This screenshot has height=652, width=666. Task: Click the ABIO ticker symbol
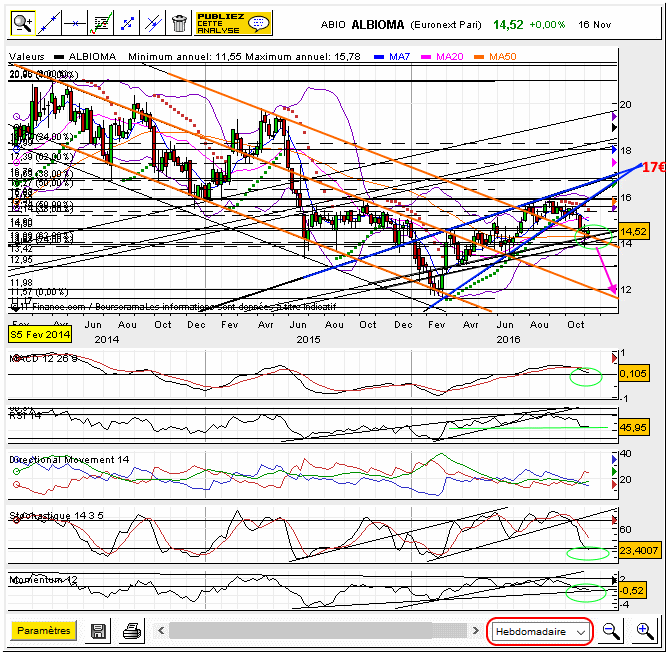[x=333, y=25]
